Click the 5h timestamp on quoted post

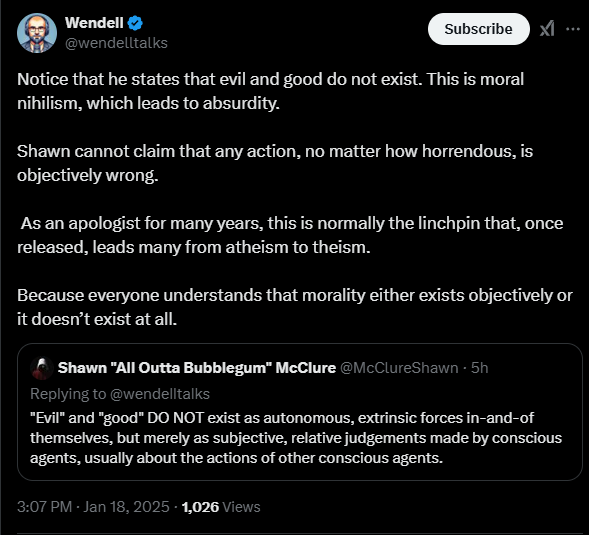(x=480, y=368)
